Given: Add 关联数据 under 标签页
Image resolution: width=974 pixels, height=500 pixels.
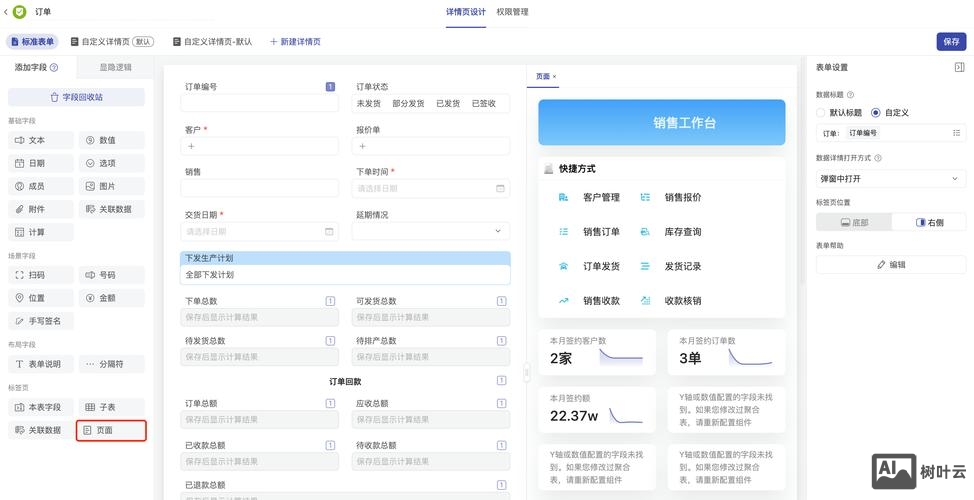Looking at the screenshot, I should (x=40, y=430).
